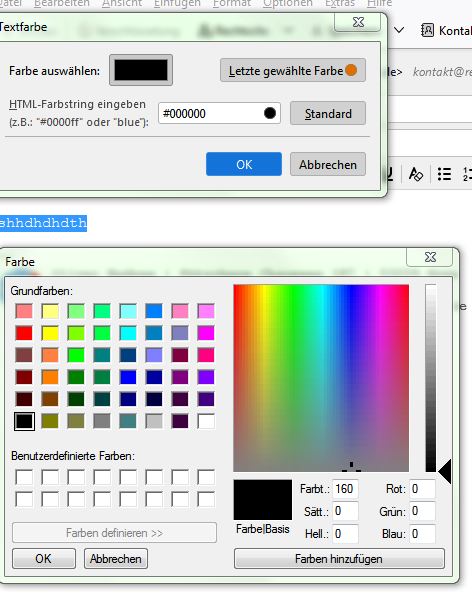Click the Kontakte address book icon
This screenshot has width=472, height=597.
[427, 30]
